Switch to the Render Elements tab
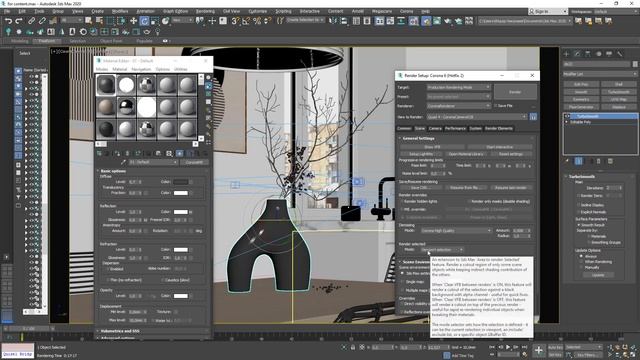 pos(499,129)
